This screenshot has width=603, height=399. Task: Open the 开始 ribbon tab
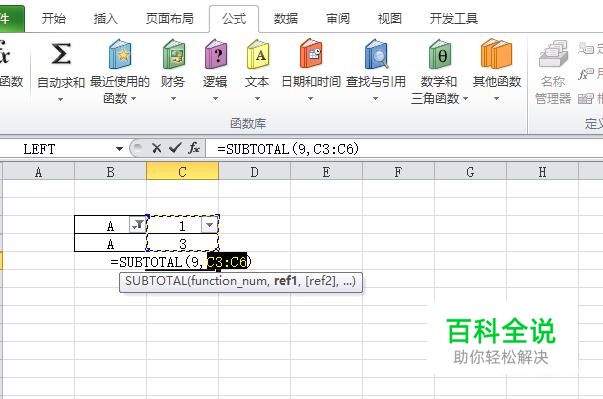(x=54, y=18)
